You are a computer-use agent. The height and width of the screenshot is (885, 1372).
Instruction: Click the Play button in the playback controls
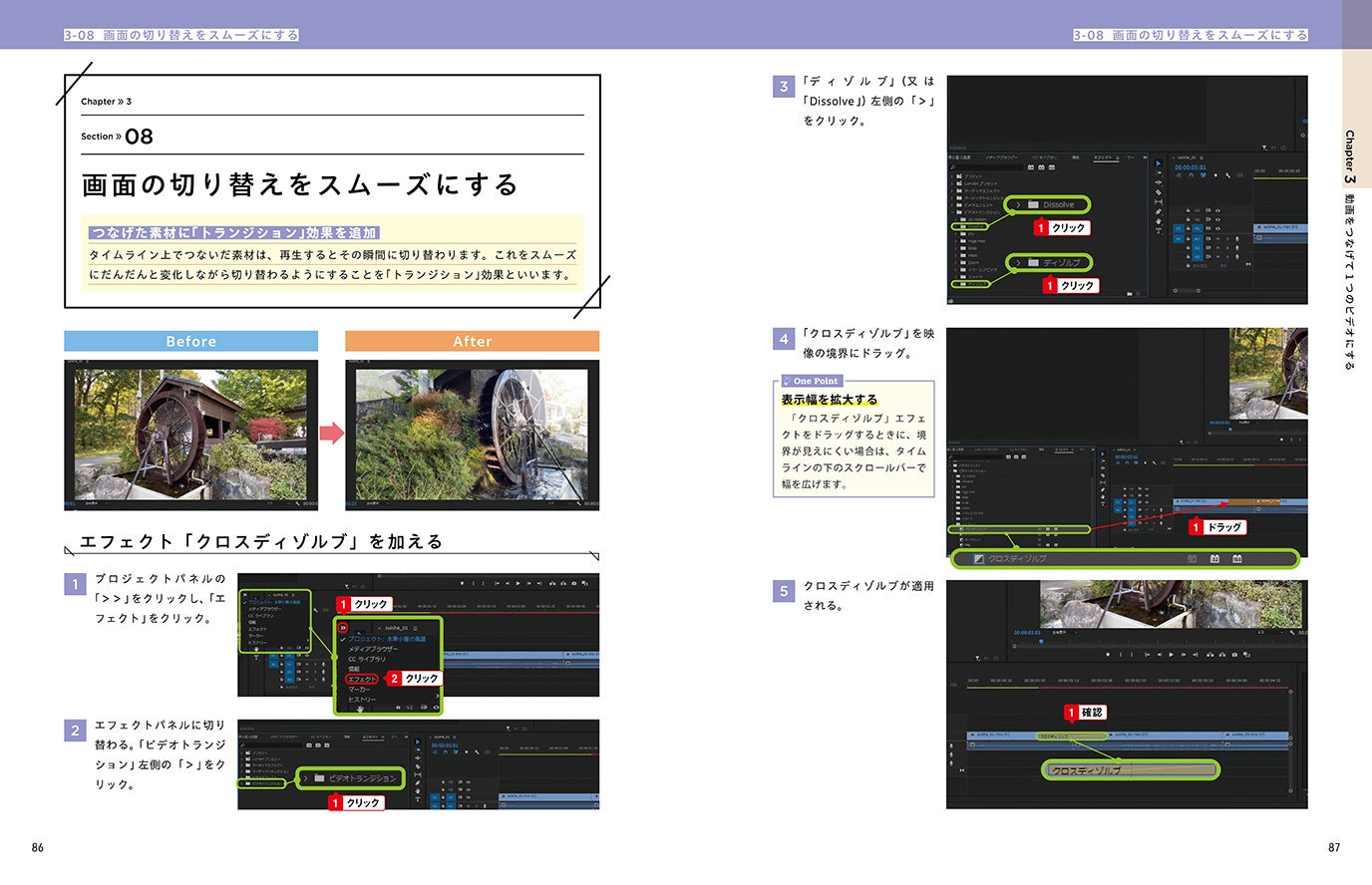[x=1171, y=655]
